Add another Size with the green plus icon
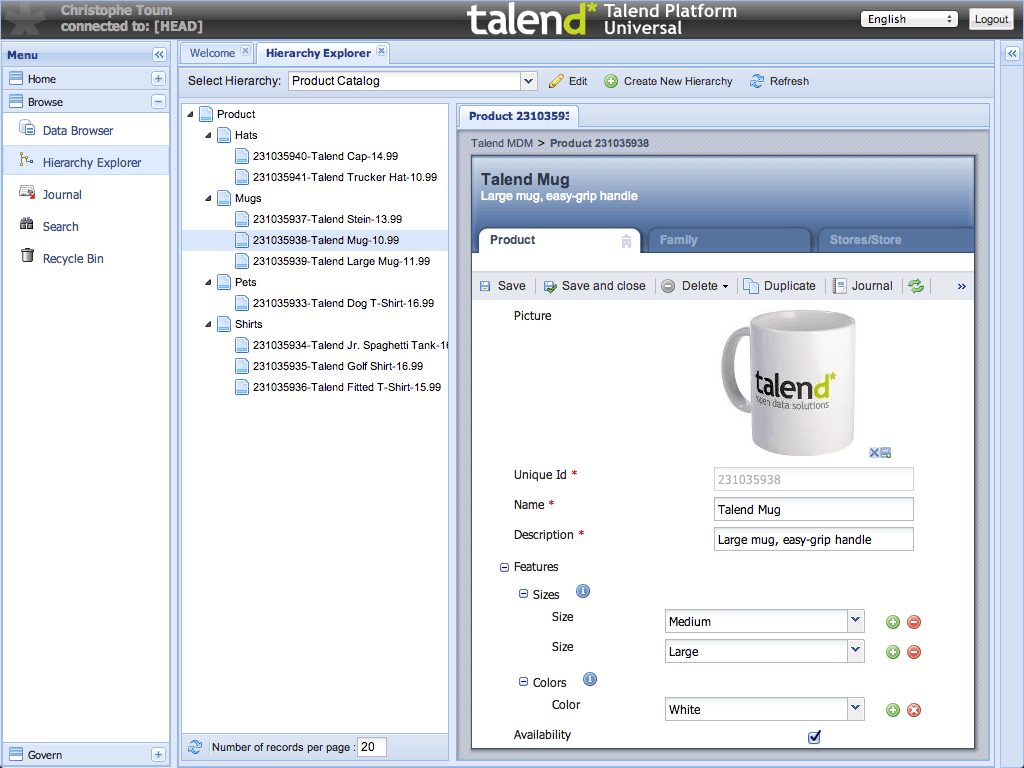The height and width of the screenshot is (768, 1024). click(x=893, y=621)
